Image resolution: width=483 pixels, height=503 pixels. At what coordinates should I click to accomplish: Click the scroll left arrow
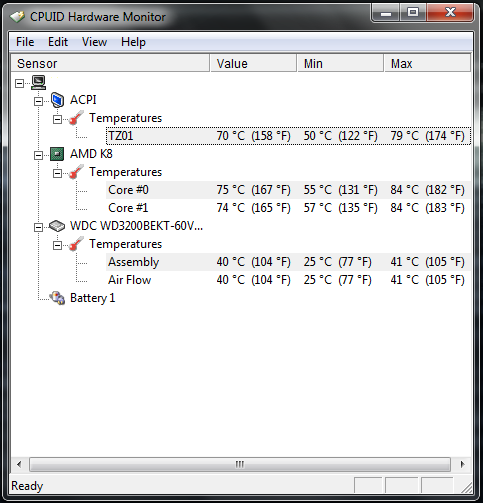pyautogui.click(x=19, y=464)
